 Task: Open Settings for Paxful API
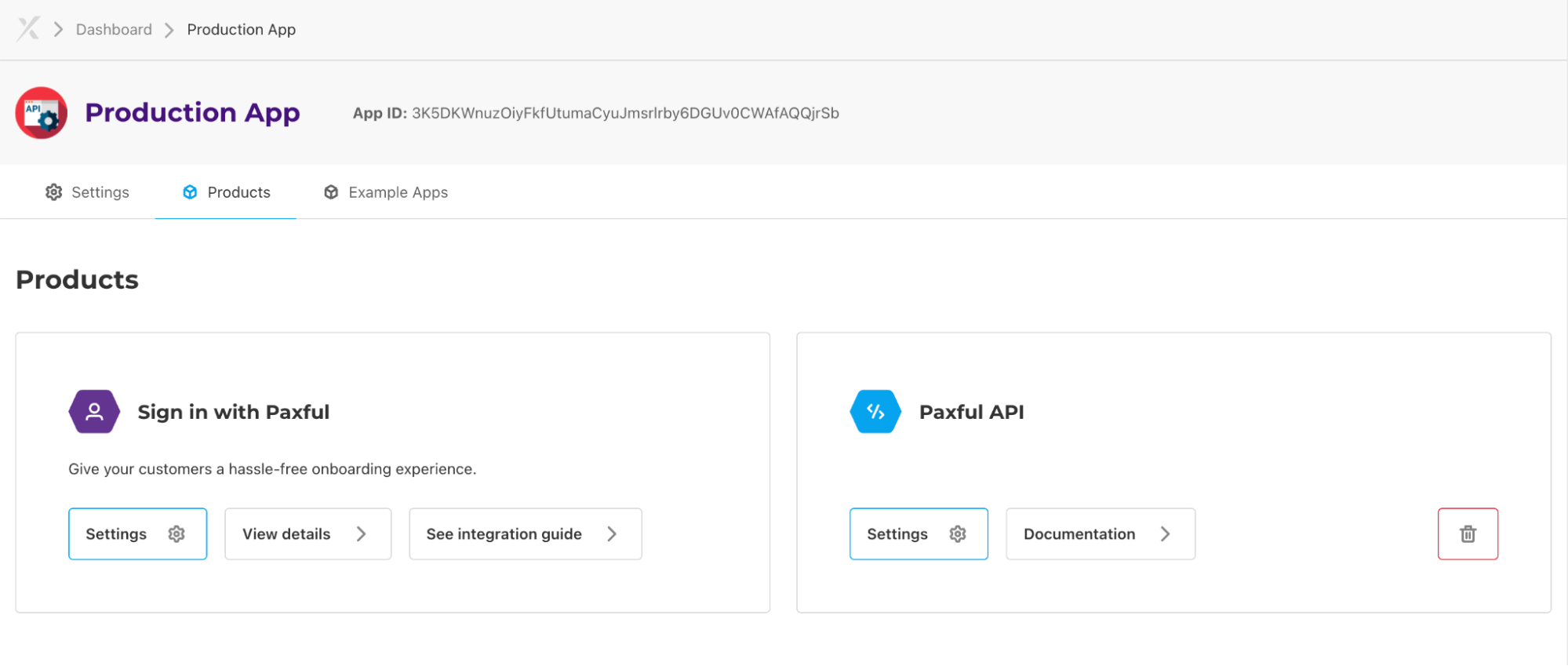coord(919,534)
